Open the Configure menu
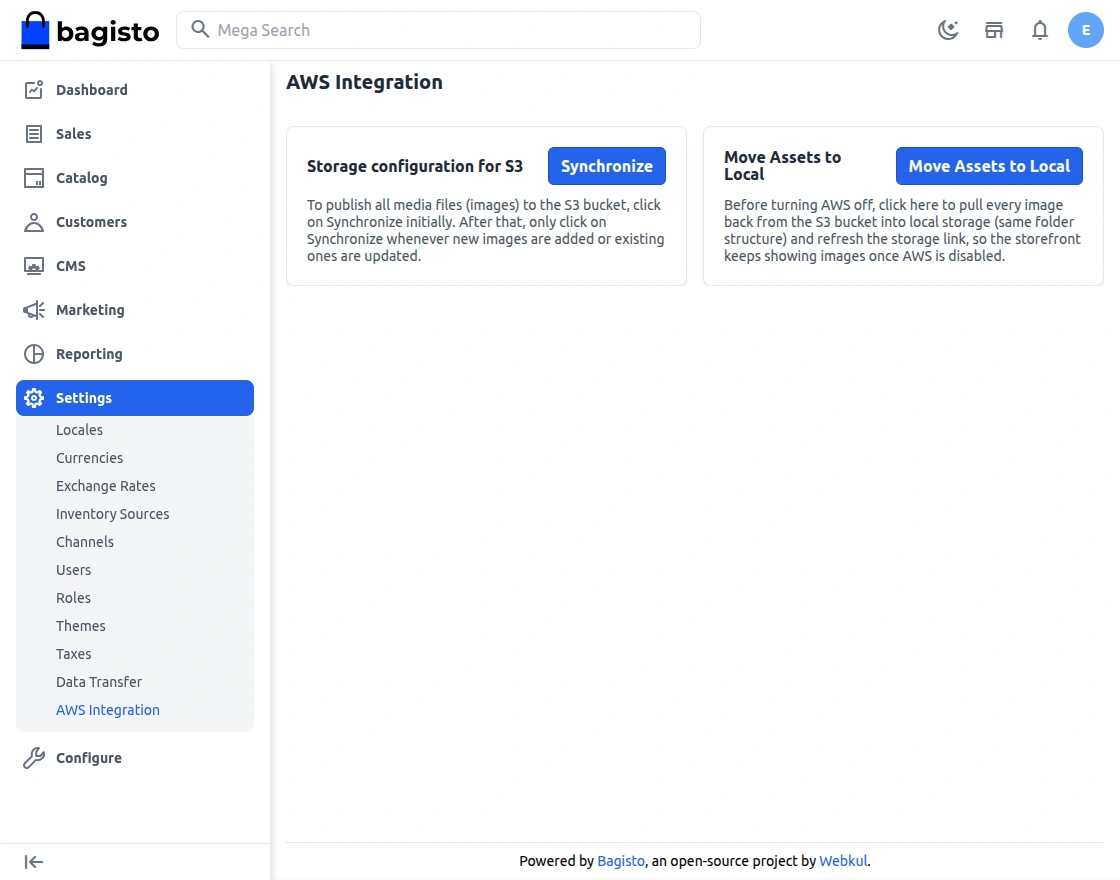Image resolution: width=1120 pixels, height=880 pixels. pyautogui.click(x=135, y=758)
